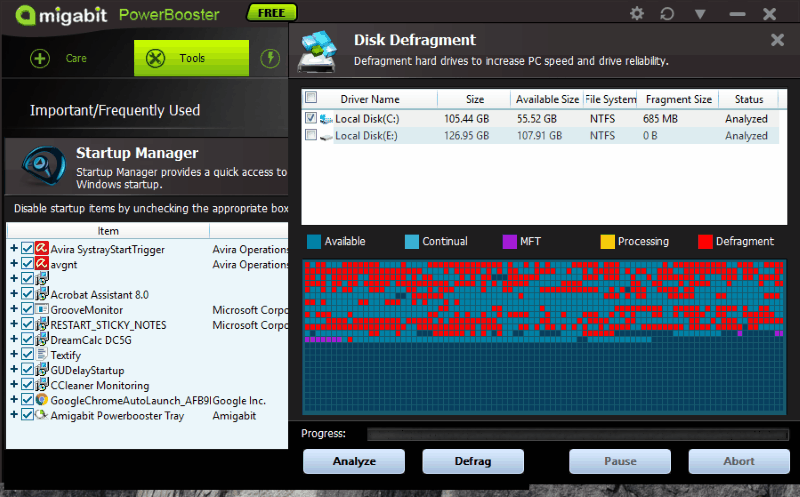
Task: Click the Available legend color swatch
Action: [x=314, y=241]
